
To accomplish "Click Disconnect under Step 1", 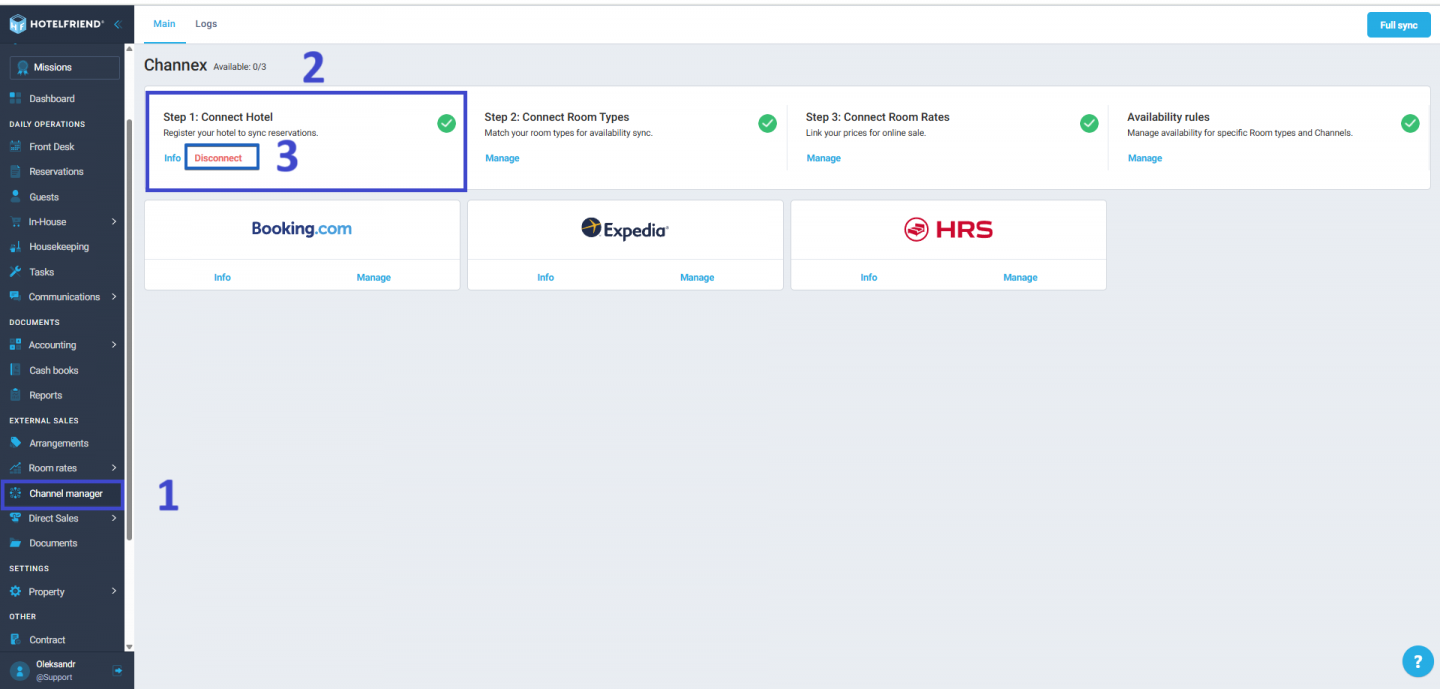I will tap(218, 158).
